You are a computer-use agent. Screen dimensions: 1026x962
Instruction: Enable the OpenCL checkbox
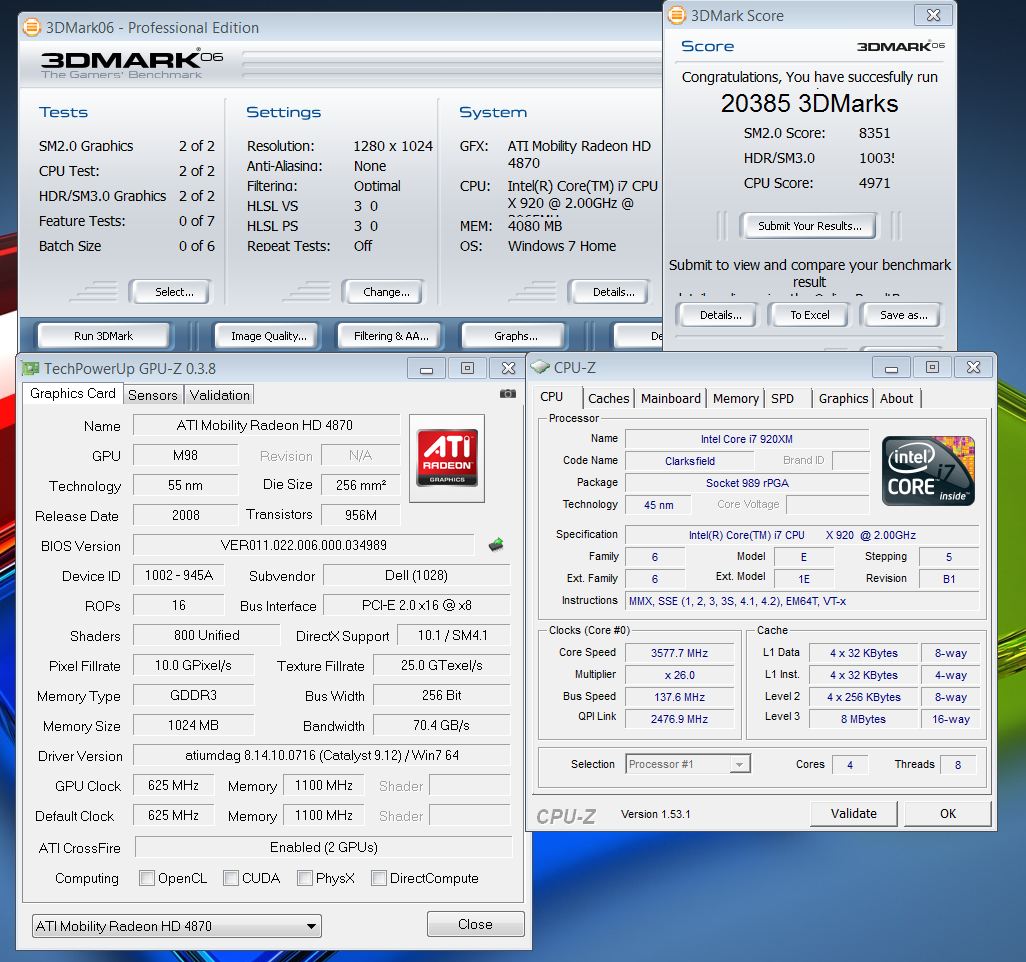[147, 878]
